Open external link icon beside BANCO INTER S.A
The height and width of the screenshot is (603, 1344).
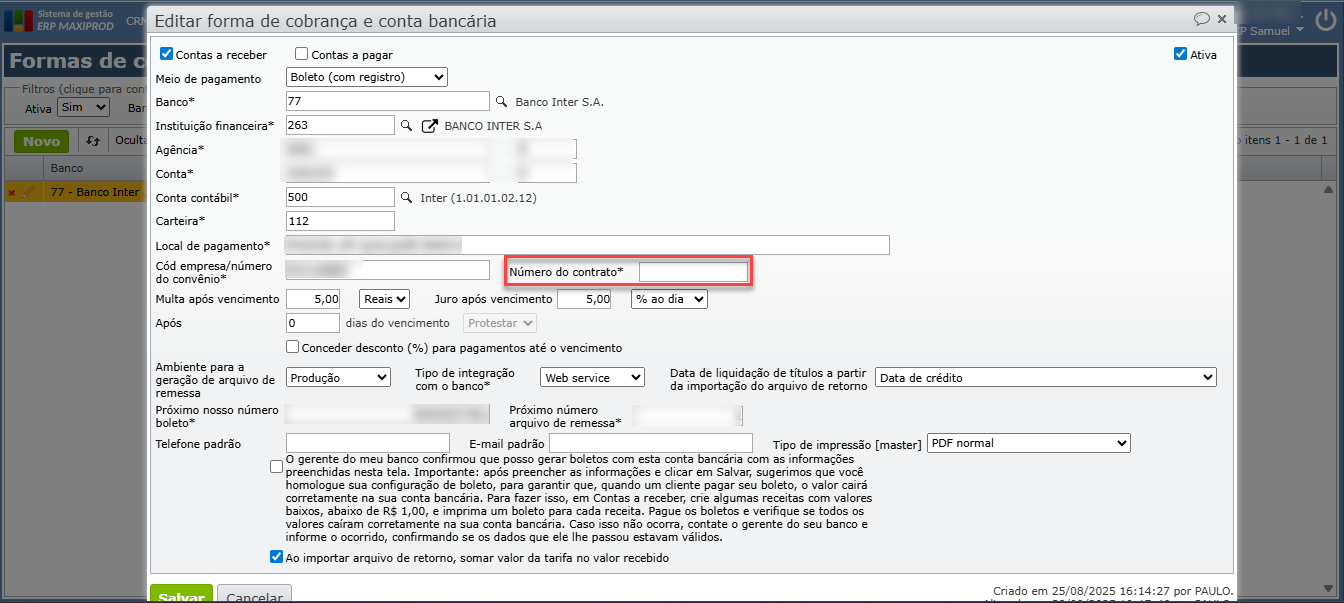click(429, 126)
